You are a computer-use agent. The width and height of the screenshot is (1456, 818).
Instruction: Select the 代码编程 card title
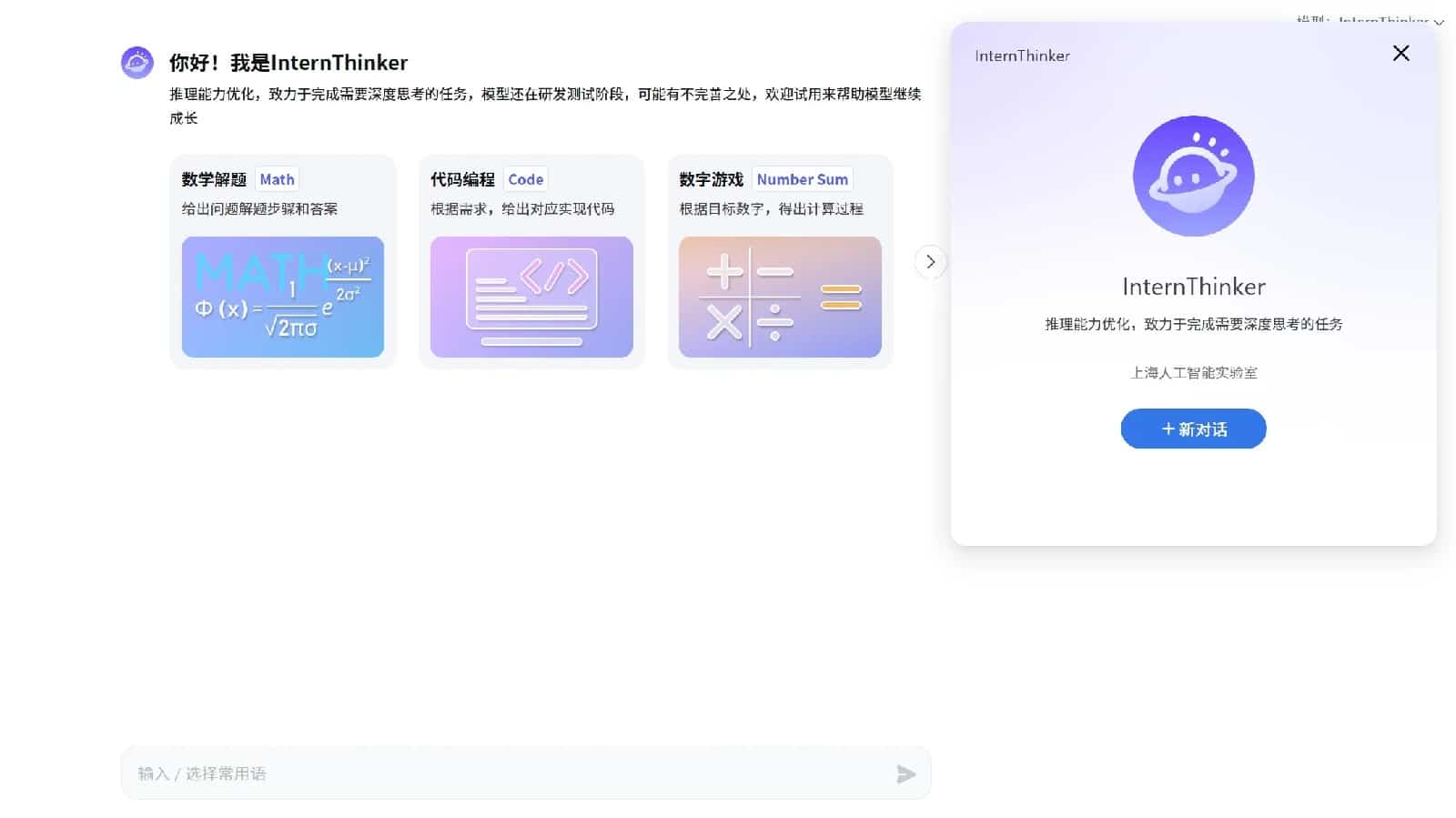(x=462, y=179)
